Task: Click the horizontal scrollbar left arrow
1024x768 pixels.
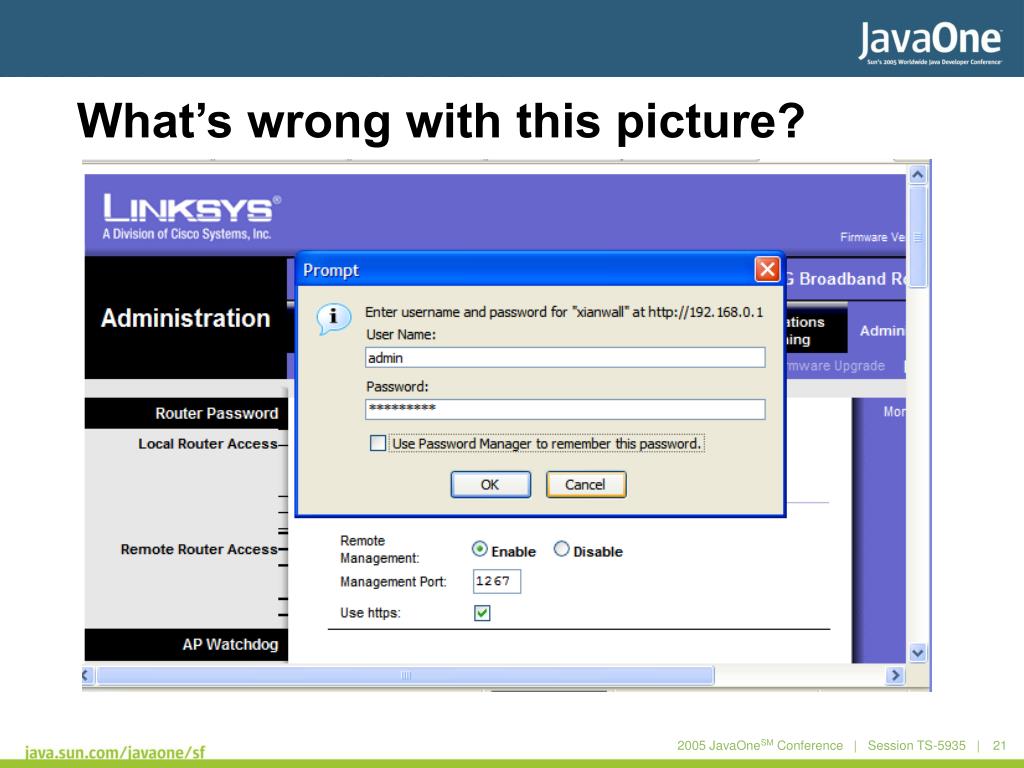Action: click(x=88, y=675)
